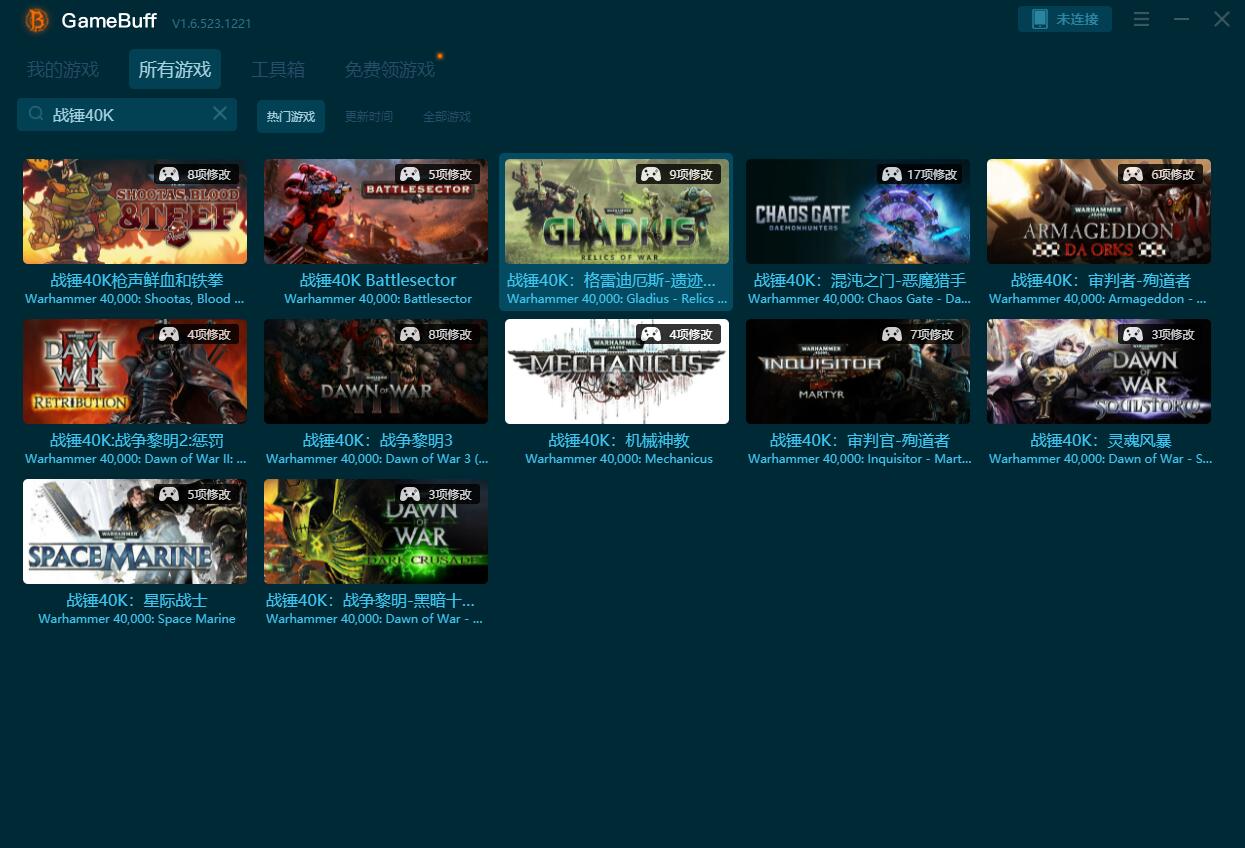Click the title 战锤40K：混沌之门-恶魔猎手
Screen dimensions: 1245x848
coord(860,280)
